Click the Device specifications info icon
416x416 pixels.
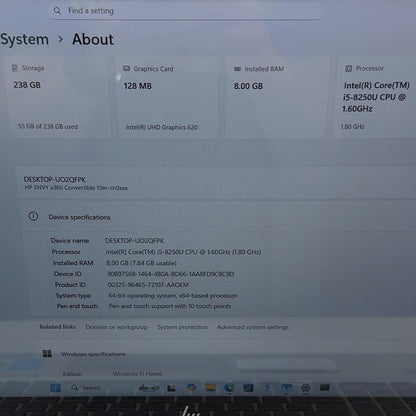pos(33,216)
